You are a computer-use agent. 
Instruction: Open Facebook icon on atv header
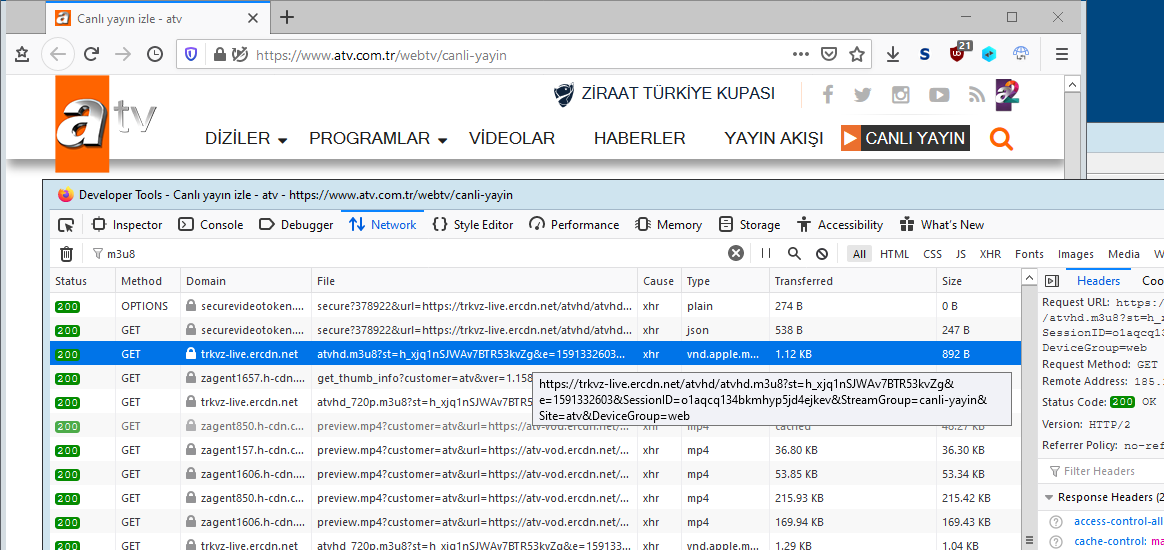[828, 95]
